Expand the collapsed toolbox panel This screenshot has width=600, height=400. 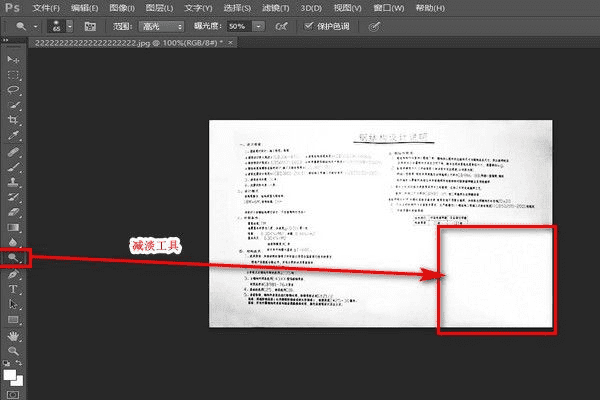point(5,40)
